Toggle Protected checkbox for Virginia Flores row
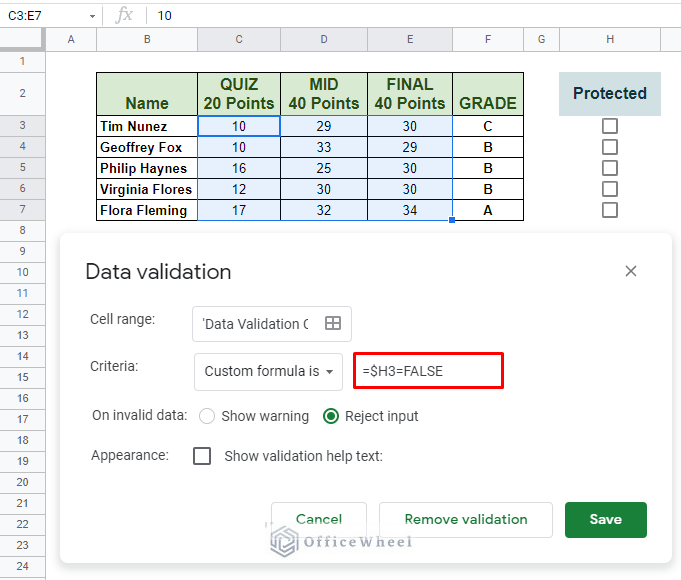Image resolution: width=681 pixels, height=580 pixels. point(610,189)
